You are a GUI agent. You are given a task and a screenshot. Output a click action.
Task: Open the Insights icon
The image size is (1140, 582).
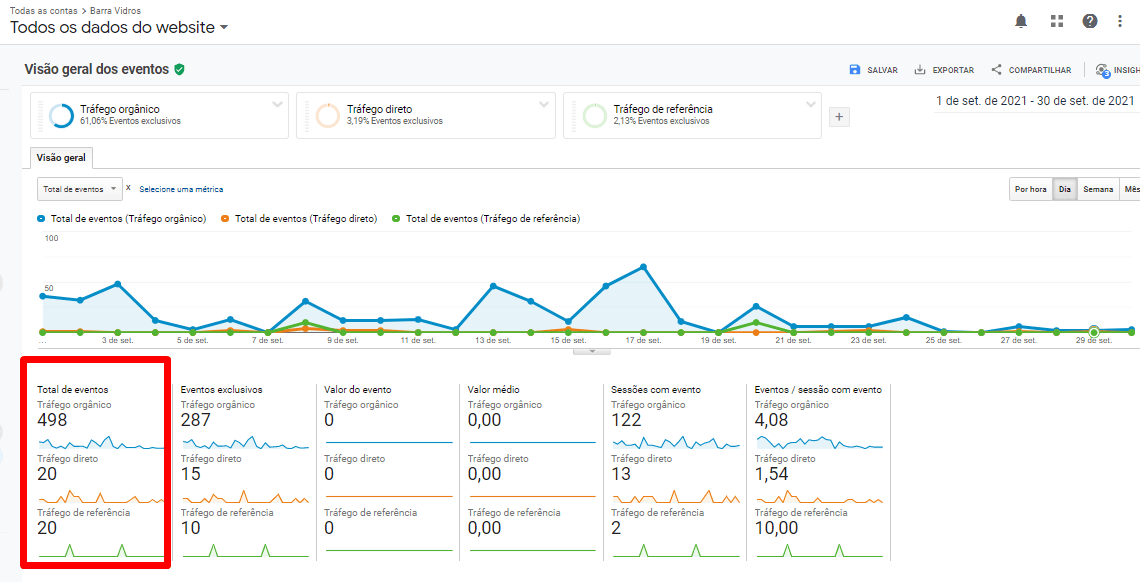tap(1102, 70)
